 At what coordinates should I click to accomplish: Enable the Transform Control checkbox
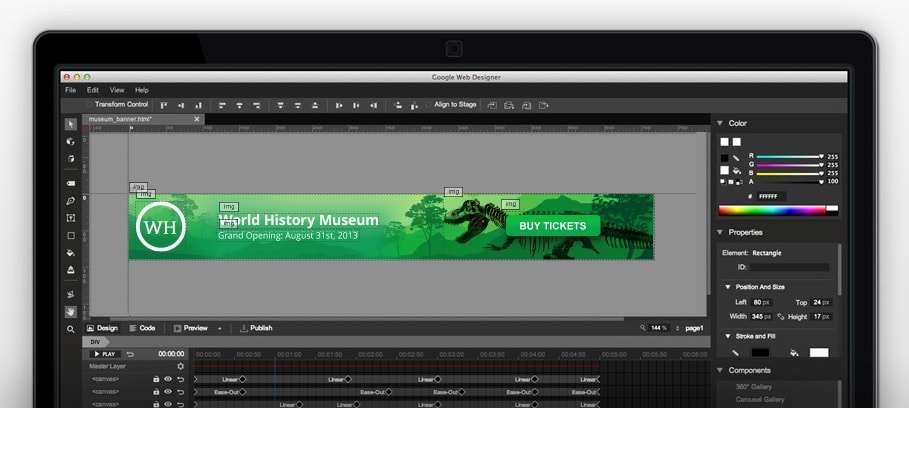(x=89, y=104)
